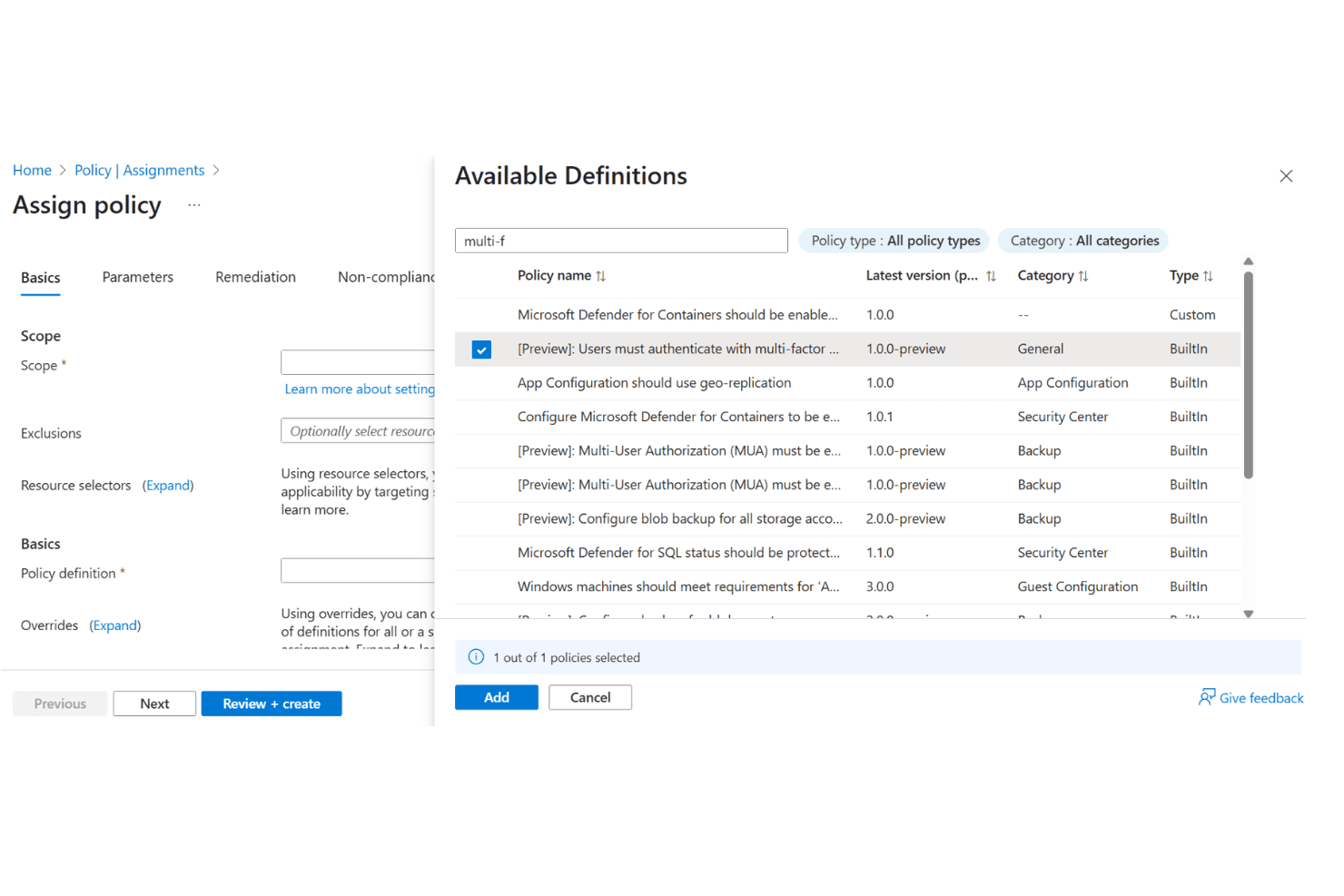Sort by Policy name arrows icon
This screenshot has height=896, width=1344.
tap(600, 276)
